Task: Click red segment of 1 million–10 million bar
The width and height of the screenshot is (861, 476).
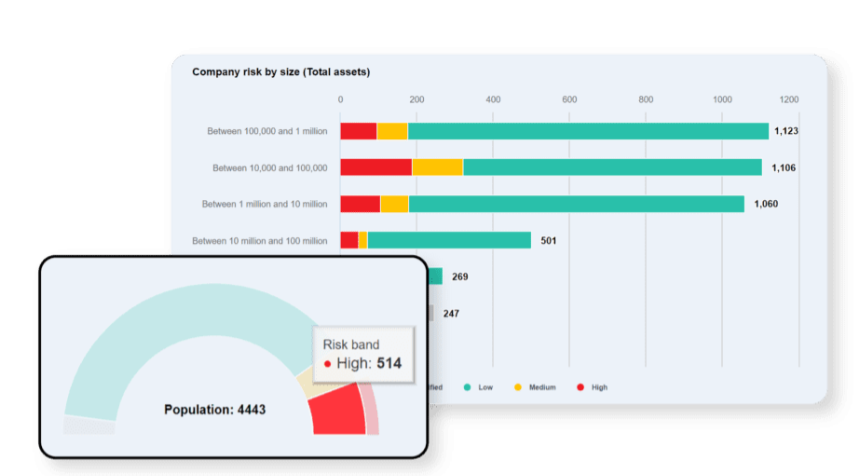Action: 360,204
